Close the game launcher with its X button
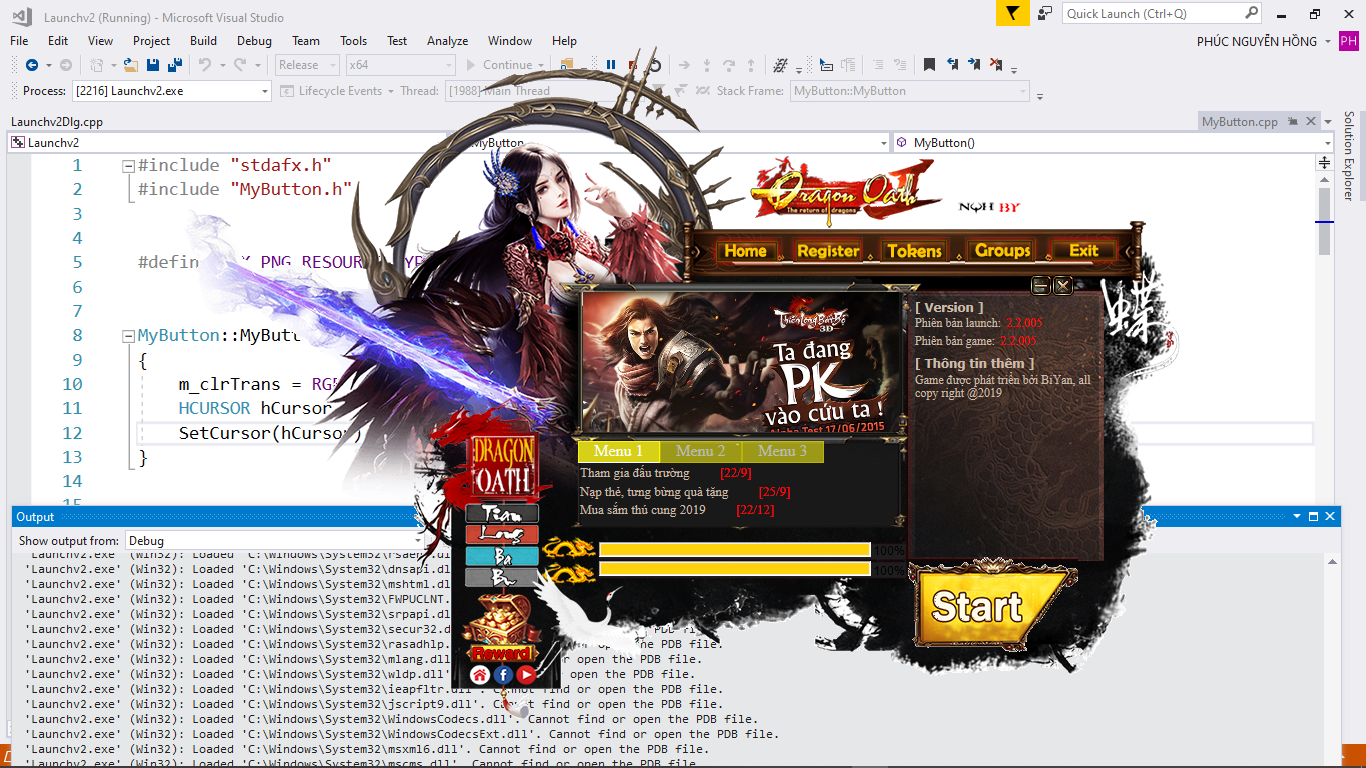 pyautogui.click(x=1063, y=286)
